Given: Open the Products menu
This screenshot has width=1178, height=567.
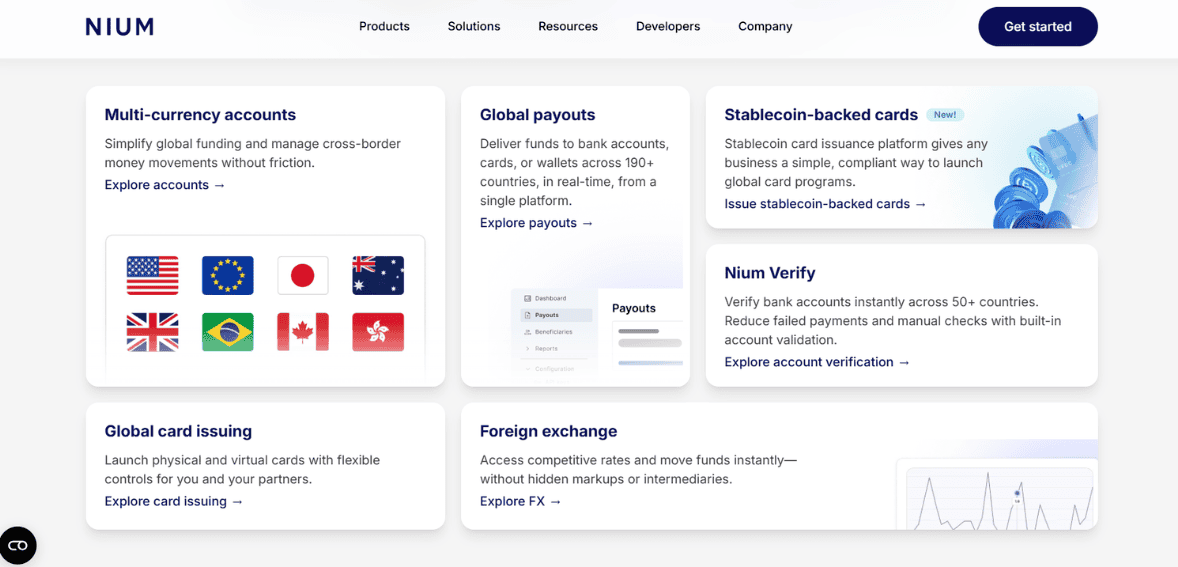Looking at the screenshot, I should (384, 26).
